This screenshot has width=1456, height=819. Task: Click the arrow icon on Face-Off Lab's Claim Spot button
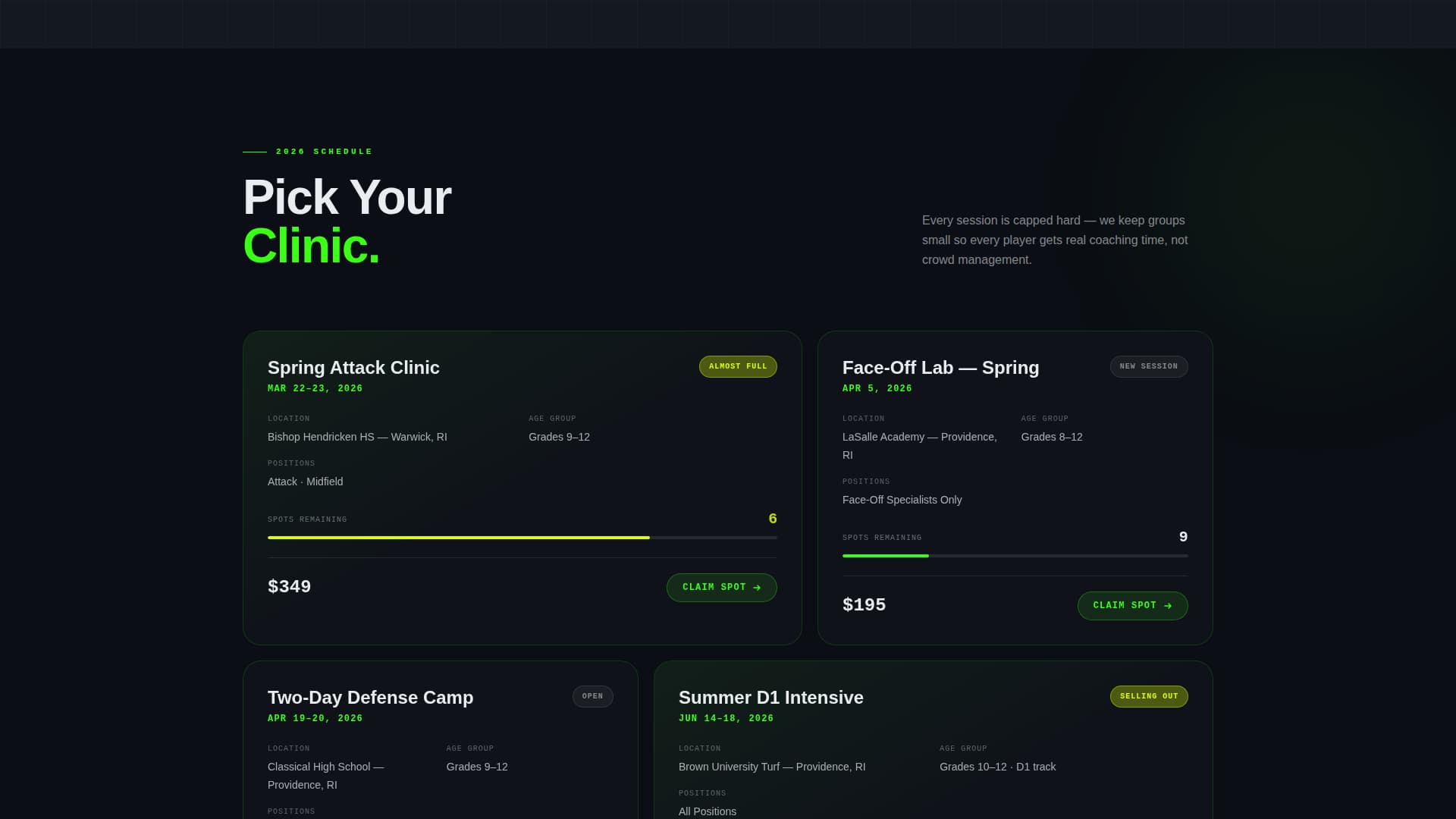click(1167, 605)
